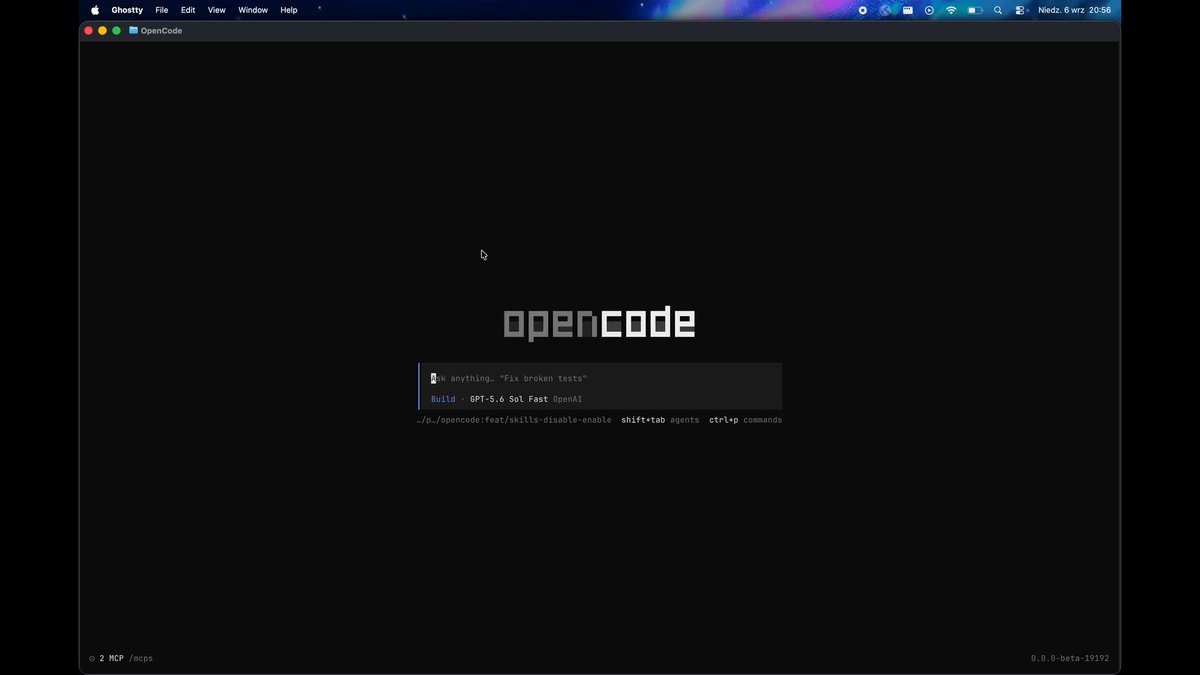Click the ctrl+p commands hint
Image resolution: width=1200 pixels, height=675 pixels.
tap(746, 420)
